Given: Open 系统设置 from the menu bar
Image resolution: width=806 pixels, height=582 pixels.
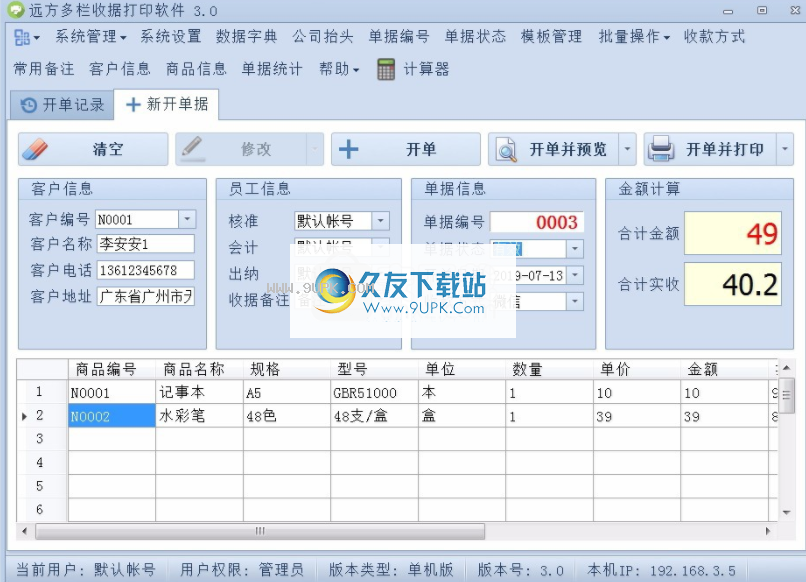Looking at the screenshot, I should coord(171,37).
